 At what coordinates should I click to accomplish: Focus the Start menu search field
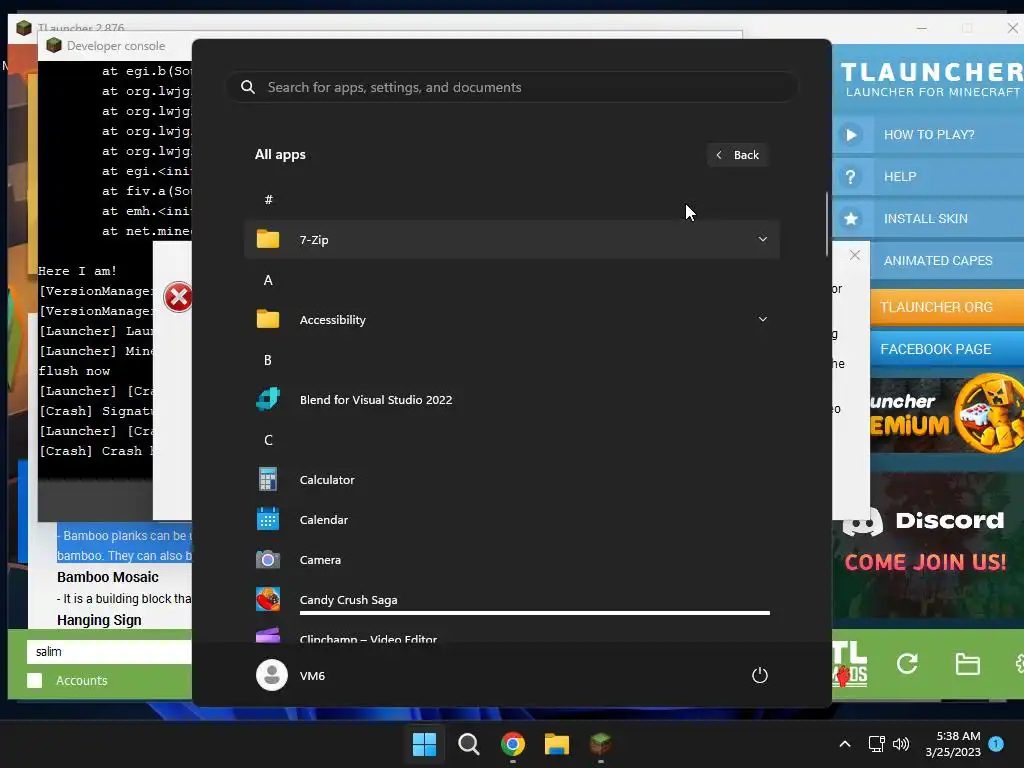point(511,88)
